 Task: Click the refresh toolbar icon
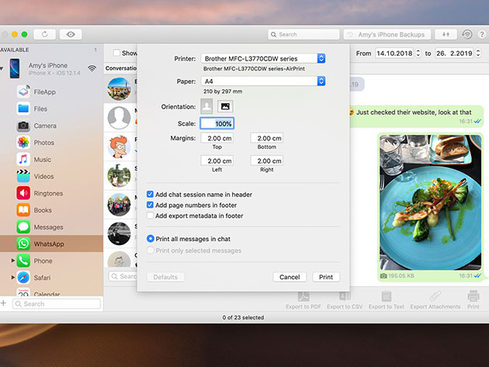pyautogui.click(x=45, y=34)
